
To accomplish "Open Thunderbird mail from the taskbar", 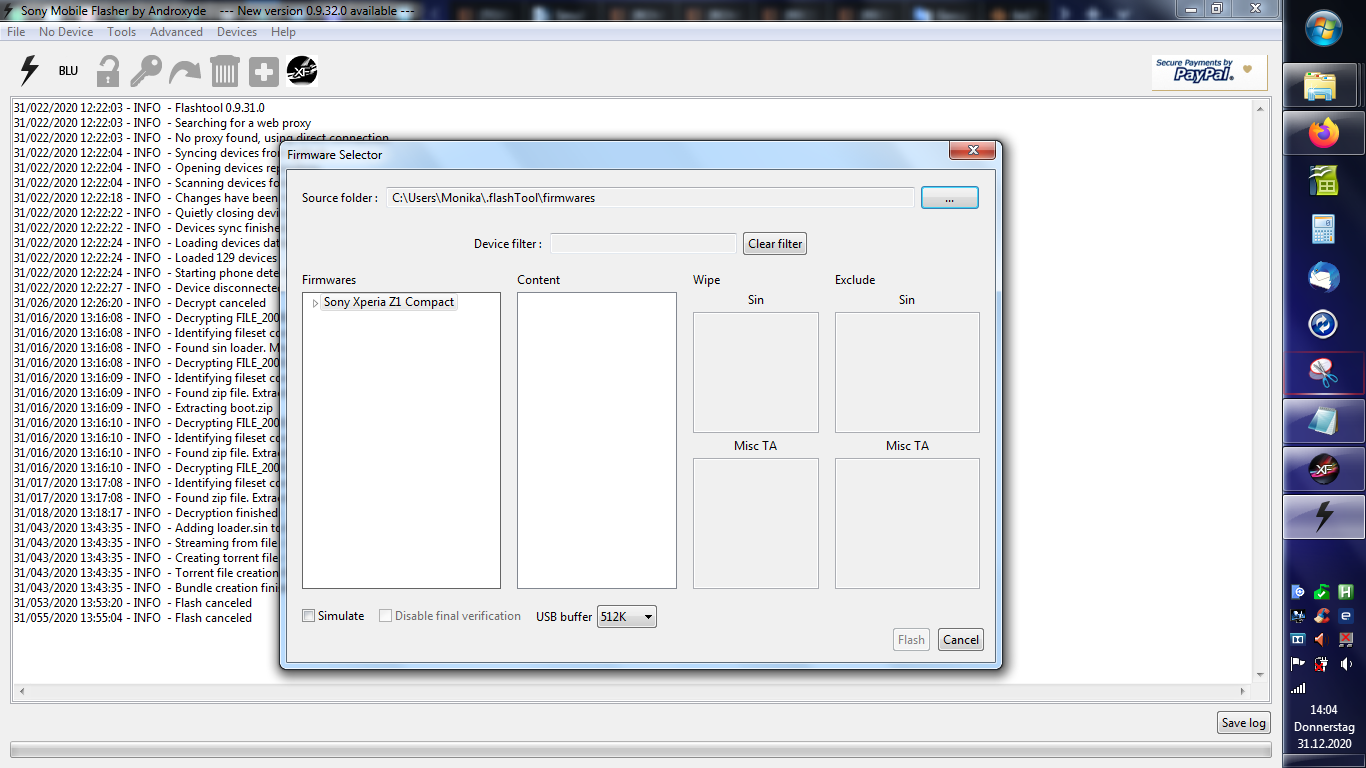I will click(x=1324, y=277).
